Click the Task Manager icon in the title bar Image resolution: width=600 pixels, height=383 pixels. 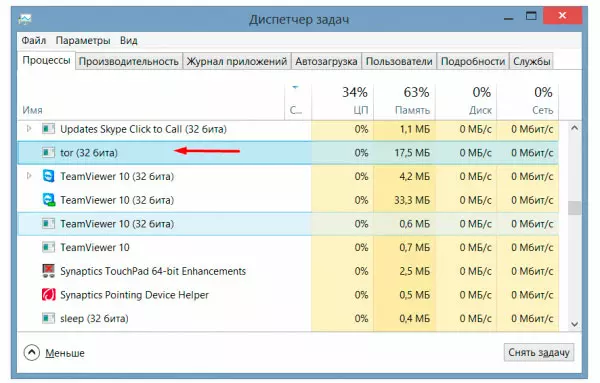(25, 19)
